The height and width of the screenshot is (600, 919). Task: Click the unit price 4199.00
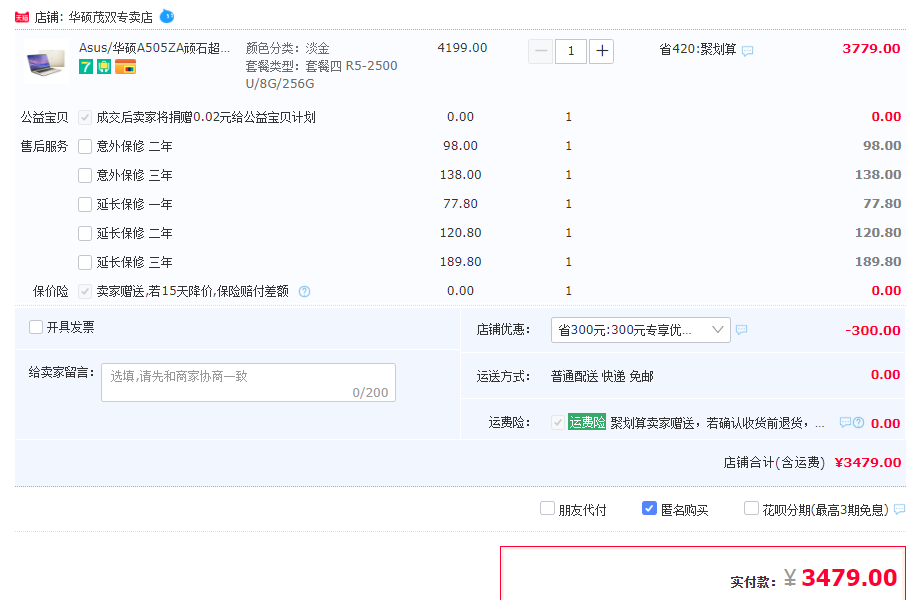462,48
